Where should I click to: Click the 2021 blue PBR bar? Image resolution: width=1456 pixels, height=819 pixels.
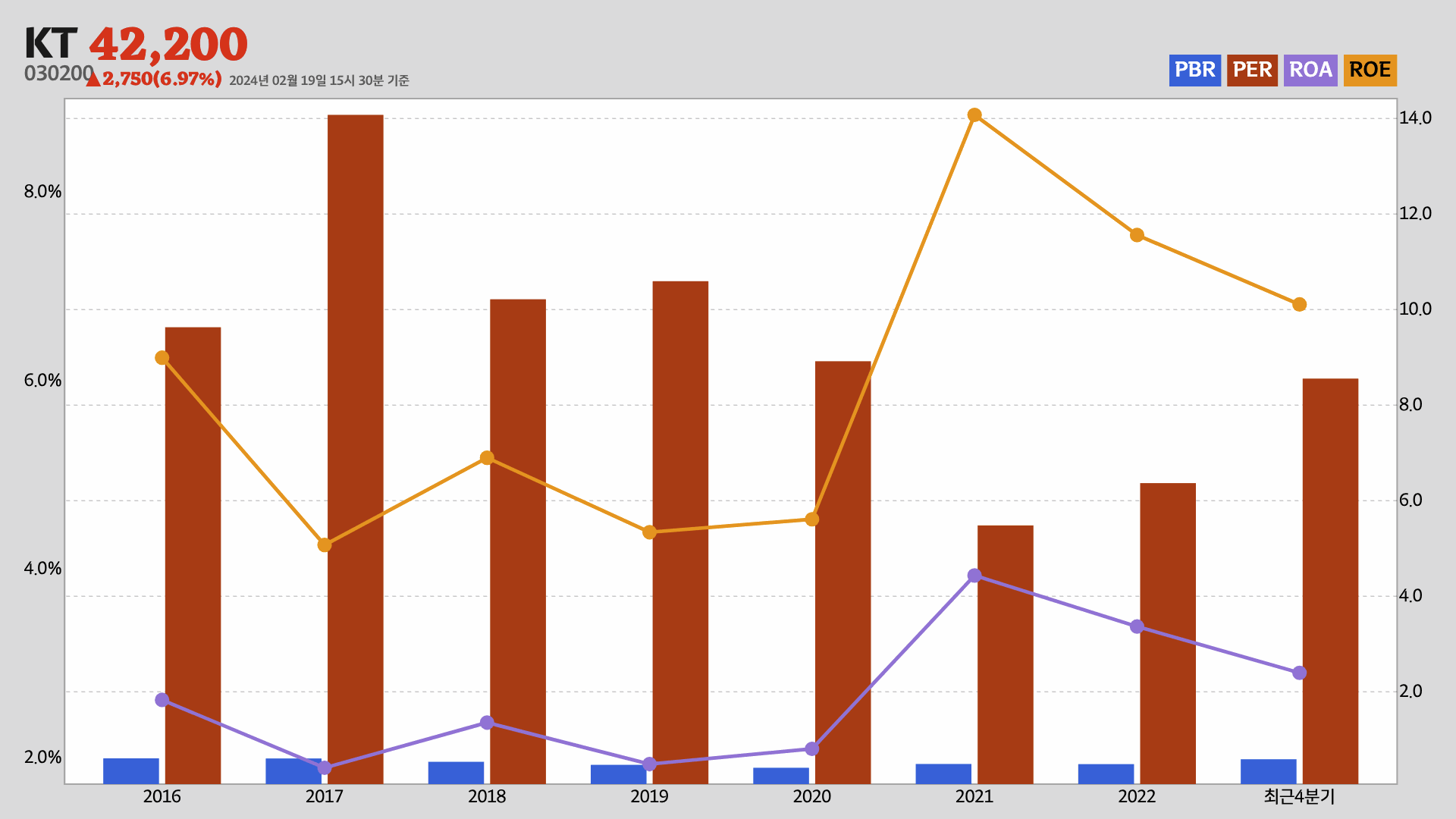coord(943,773)
